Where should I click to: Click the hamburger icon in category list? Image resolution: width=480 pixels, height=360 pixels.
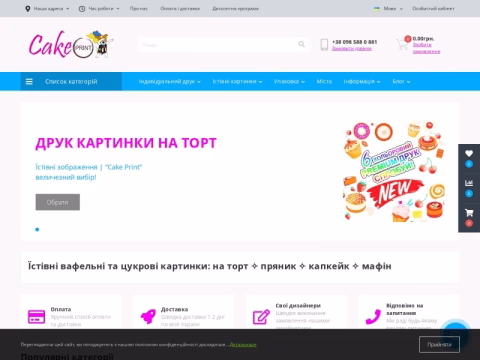pyautogui.click(x=29, y=82)
